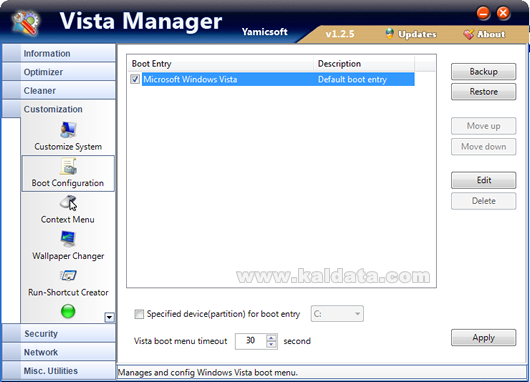Open the Customize System tool icon
This screenshot has width=530, height=382.
(x=68, y=130)
